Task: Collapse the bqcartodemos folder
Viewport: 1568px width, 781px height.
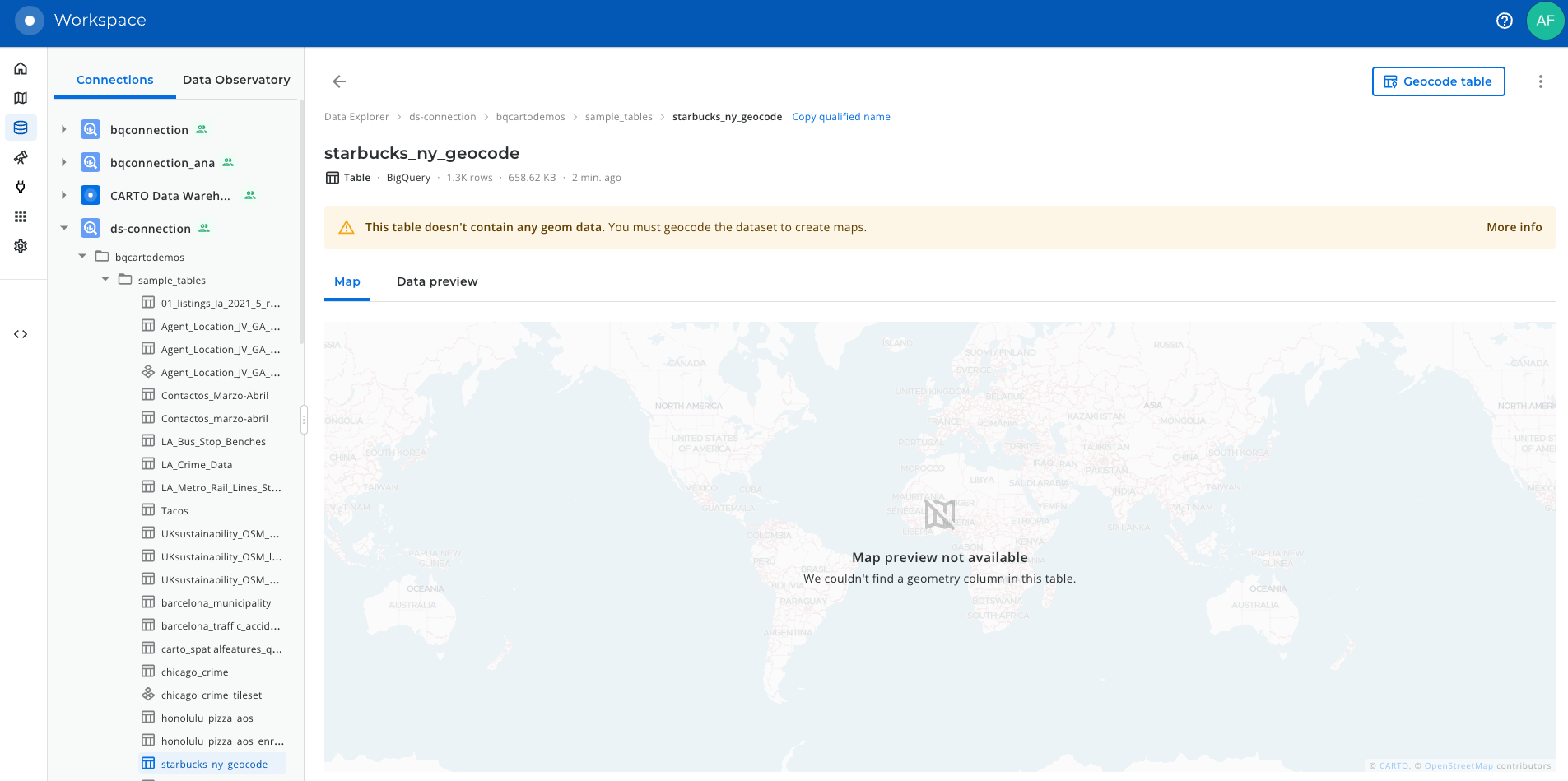Action: pos(82,256)
